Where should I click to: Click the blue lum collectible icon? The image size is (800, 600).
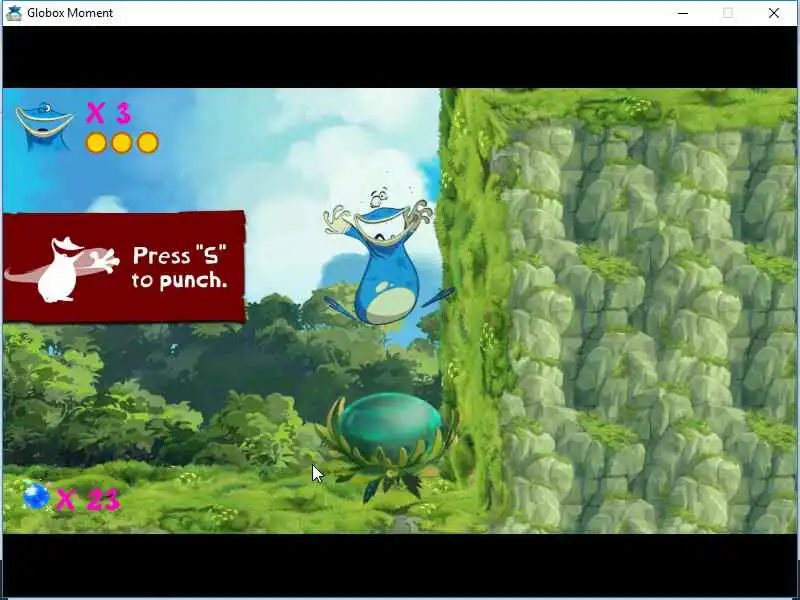pyautogui.click(x=36, y=495)
